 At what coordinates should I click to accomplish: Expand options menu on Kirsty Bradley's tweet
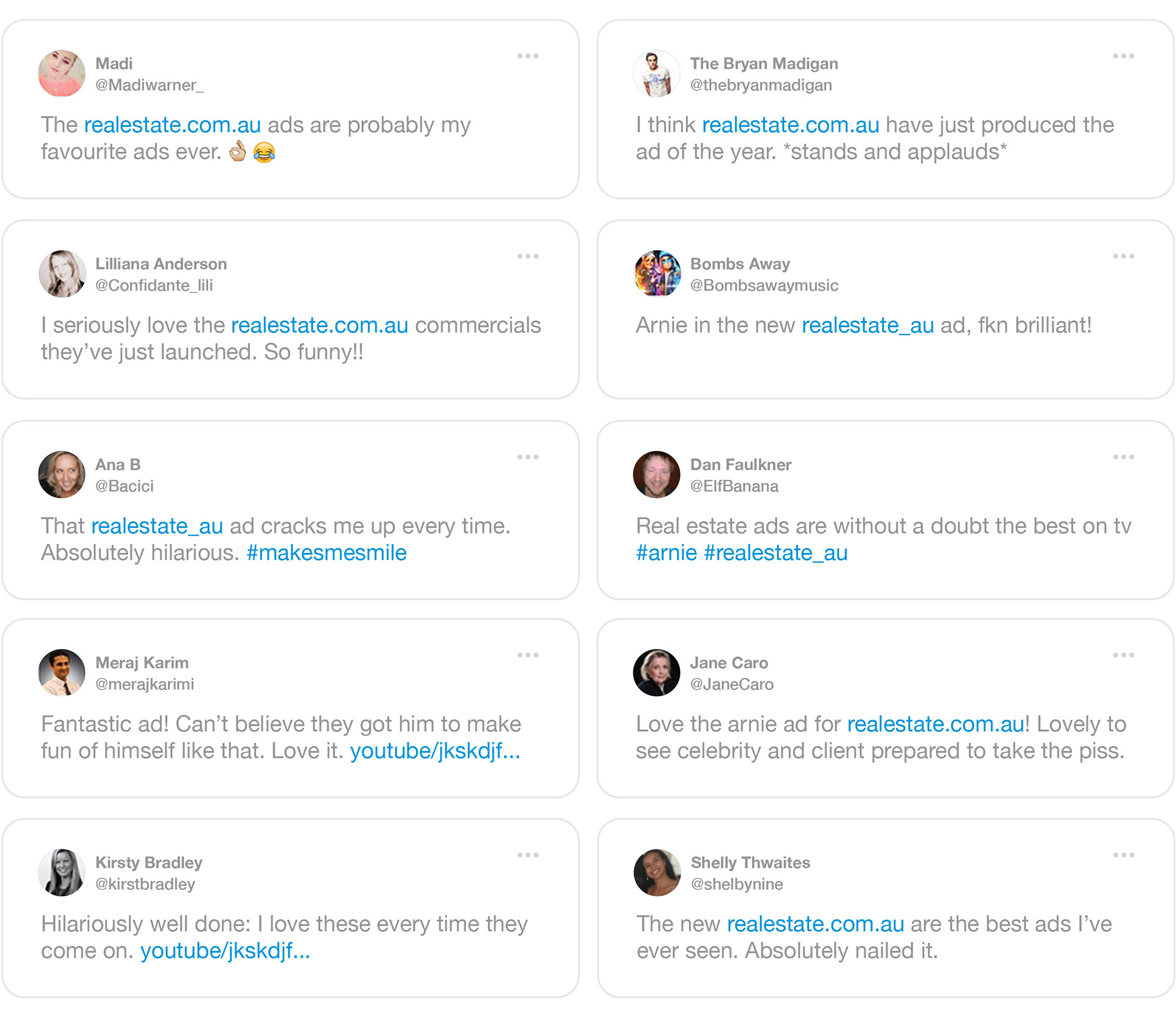coord(527,855)
